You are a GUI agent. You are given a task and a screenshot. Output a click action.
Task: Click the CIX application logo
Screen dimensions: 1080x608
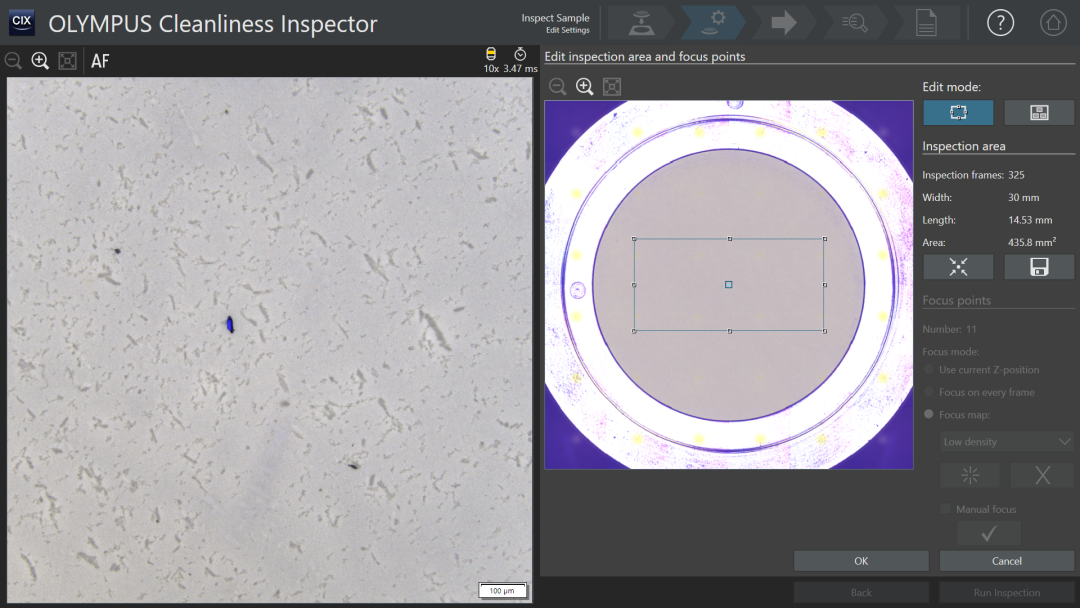pyautogui.click(x=21, y=22)
